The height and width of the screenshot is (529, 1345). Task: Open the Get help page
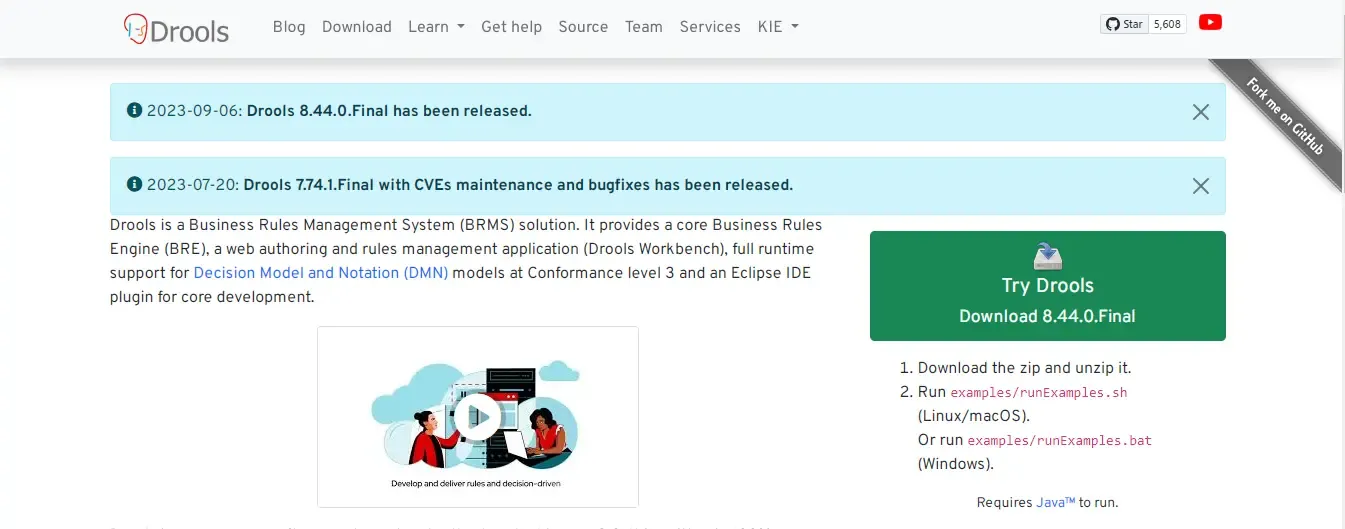click(511, 27)
